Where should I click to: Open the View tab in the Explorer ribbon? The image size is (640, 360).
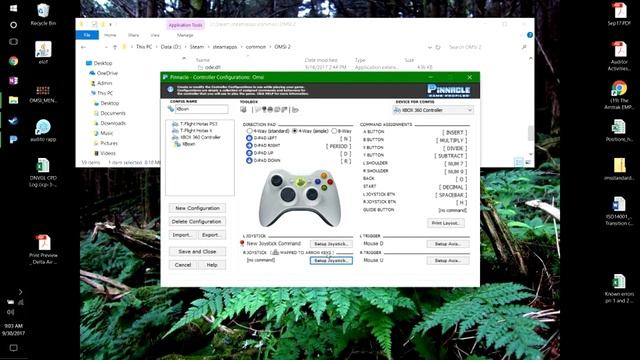pos(155,35)
